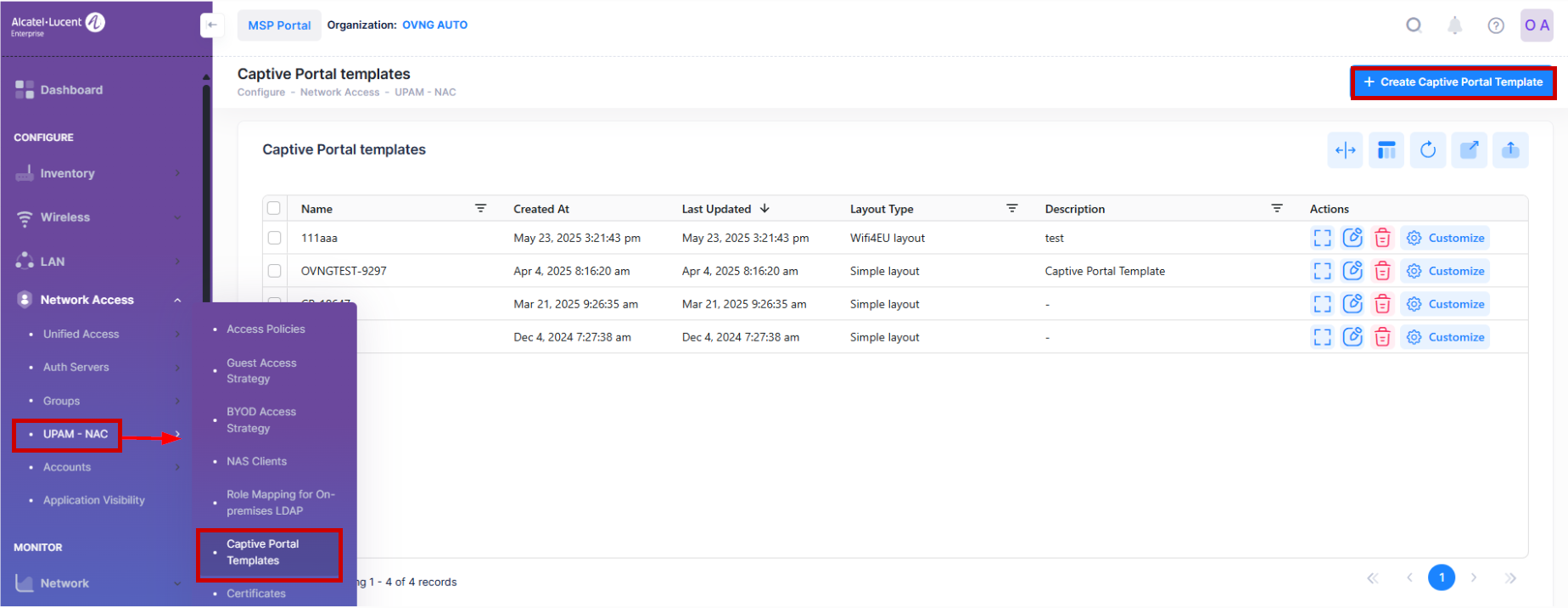This screenshot has height=608, width=1568.
Task: Open the help question mark icon
Action: 1496,25
